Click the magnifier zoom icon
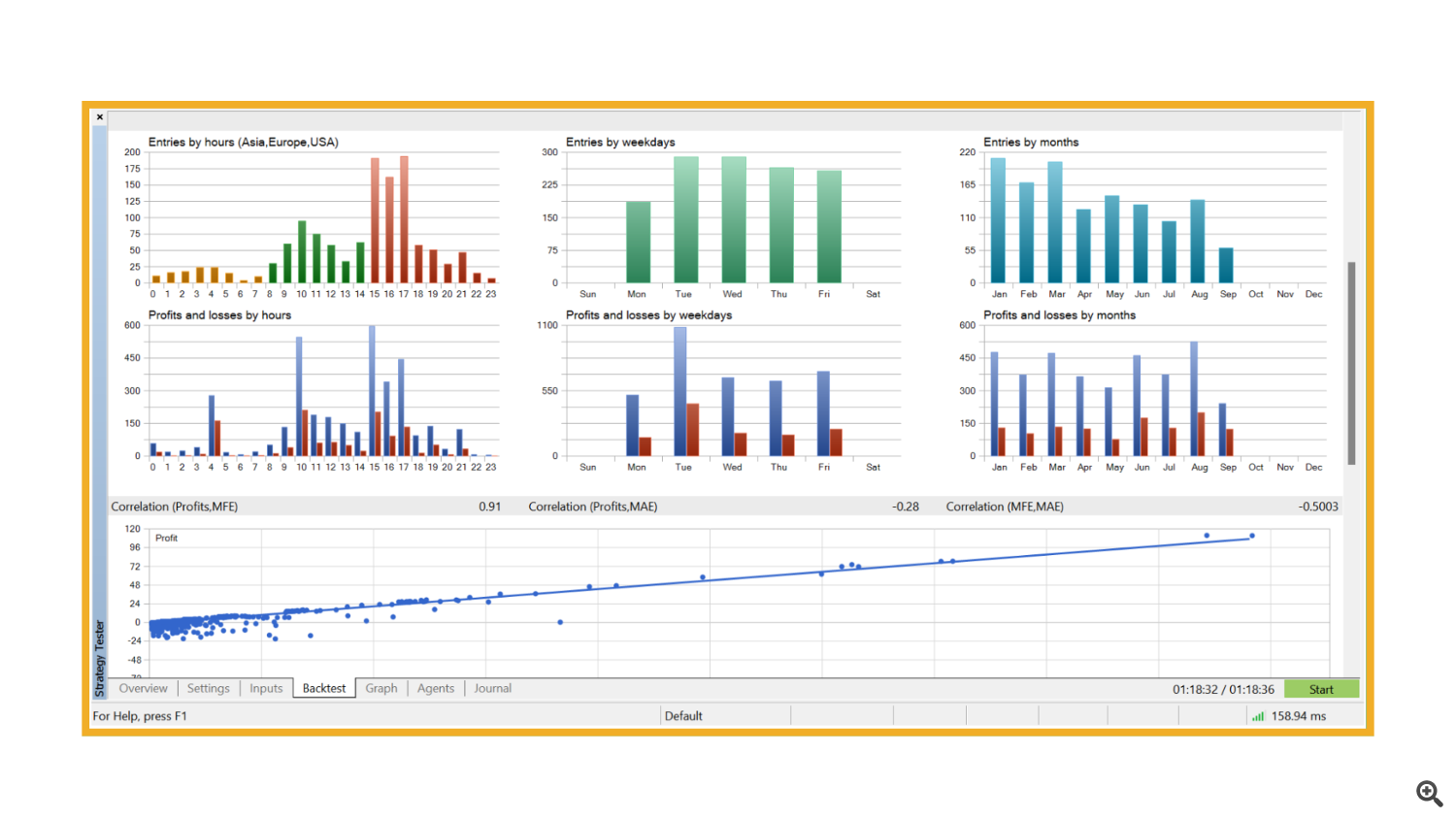1456x819 pixels. pos(1429,793)
